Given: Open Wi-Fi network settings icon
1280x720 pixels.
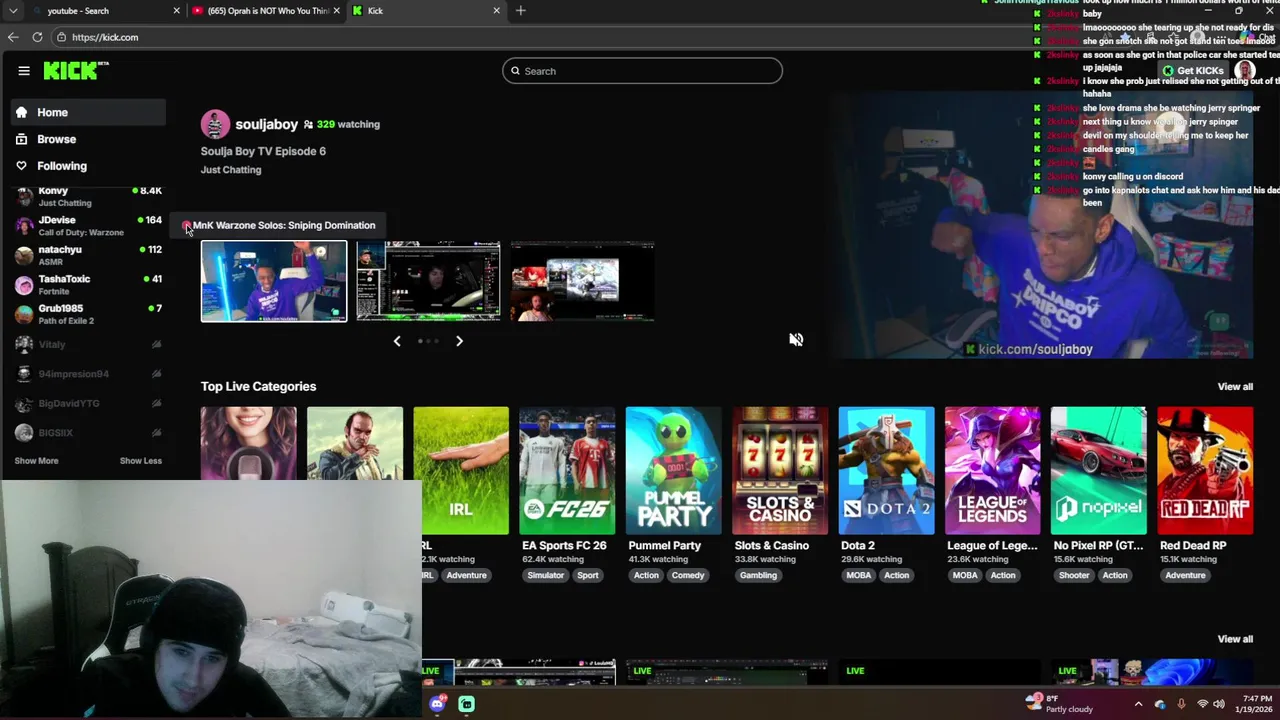Looking at the screenshot, I should (x=1202, y=704).
